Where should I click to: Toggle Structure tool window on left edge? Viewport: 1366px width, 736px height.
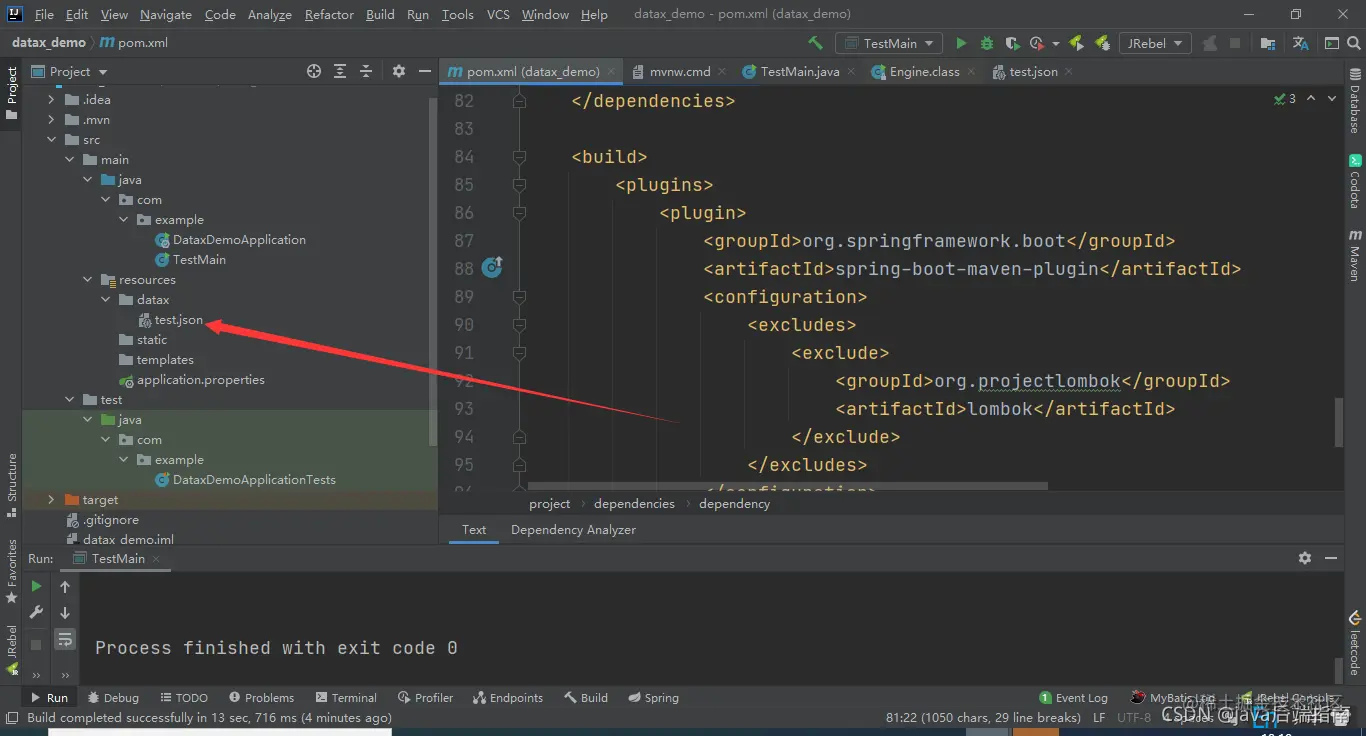click(x=12, y=484)
